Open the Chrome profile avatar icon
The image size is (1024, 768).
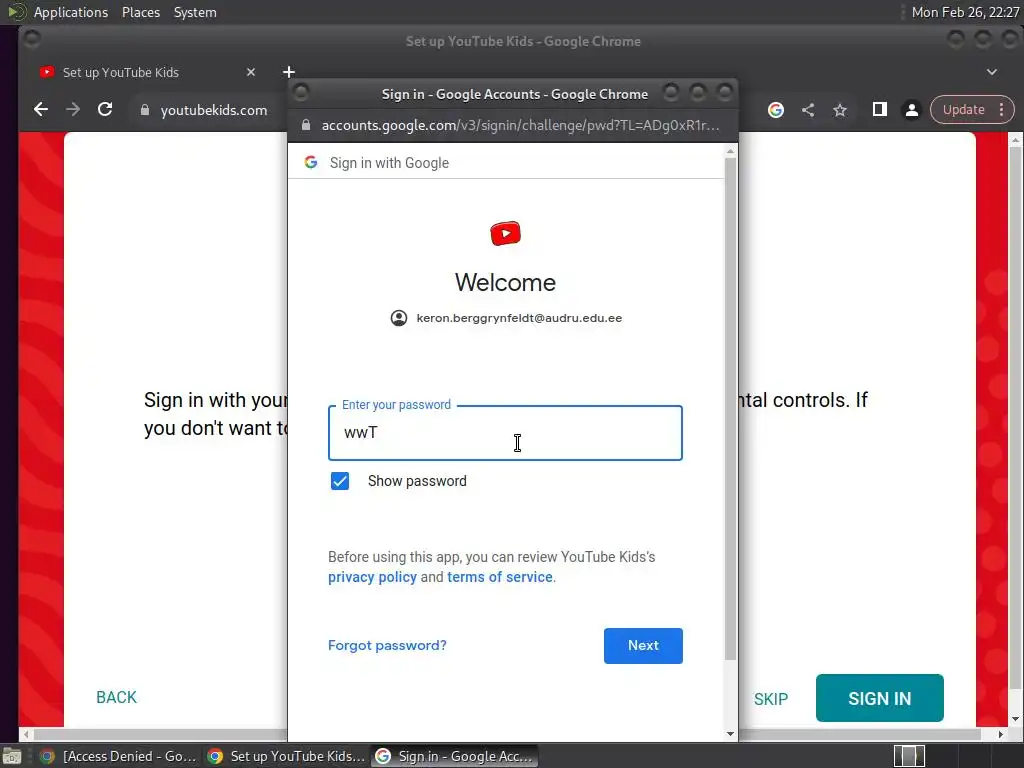tap(912, 110)
